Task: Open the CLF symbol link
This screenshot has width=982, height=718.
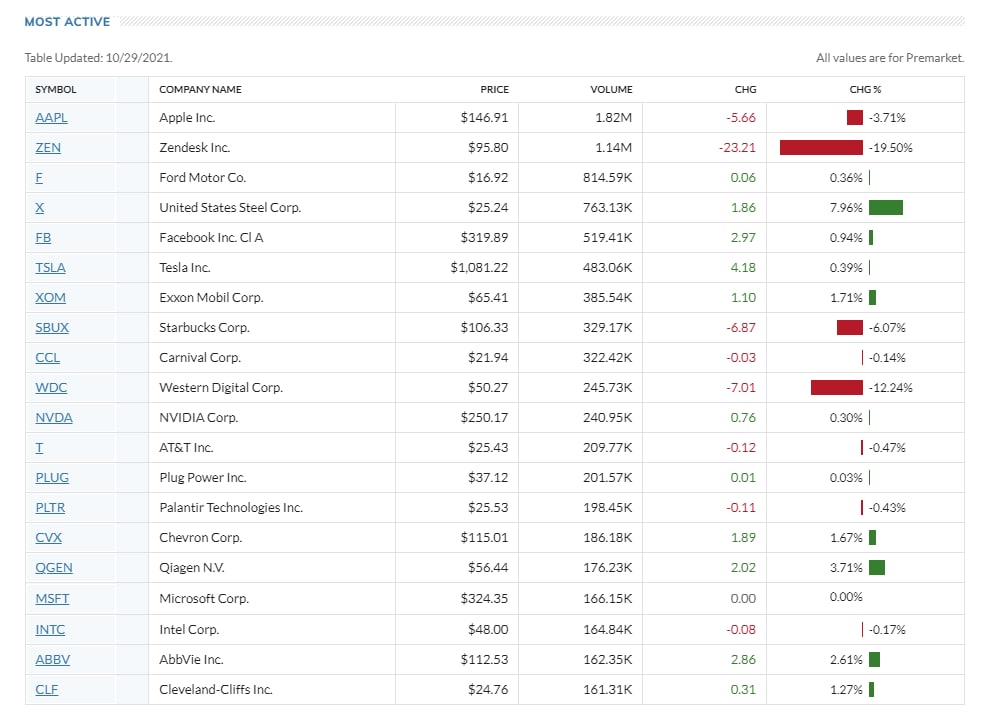Action: pos(46,690)
